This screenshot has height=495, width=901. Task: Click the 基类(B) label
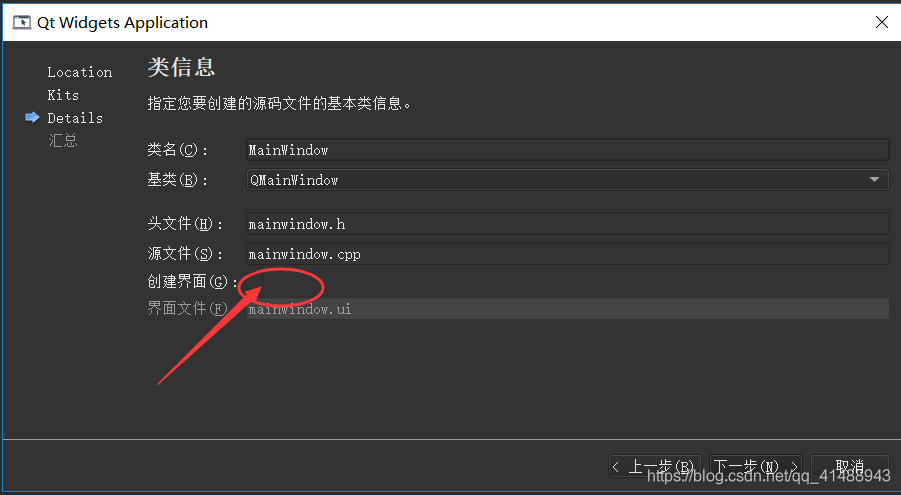pyautogui.click(x=176, y=180)
